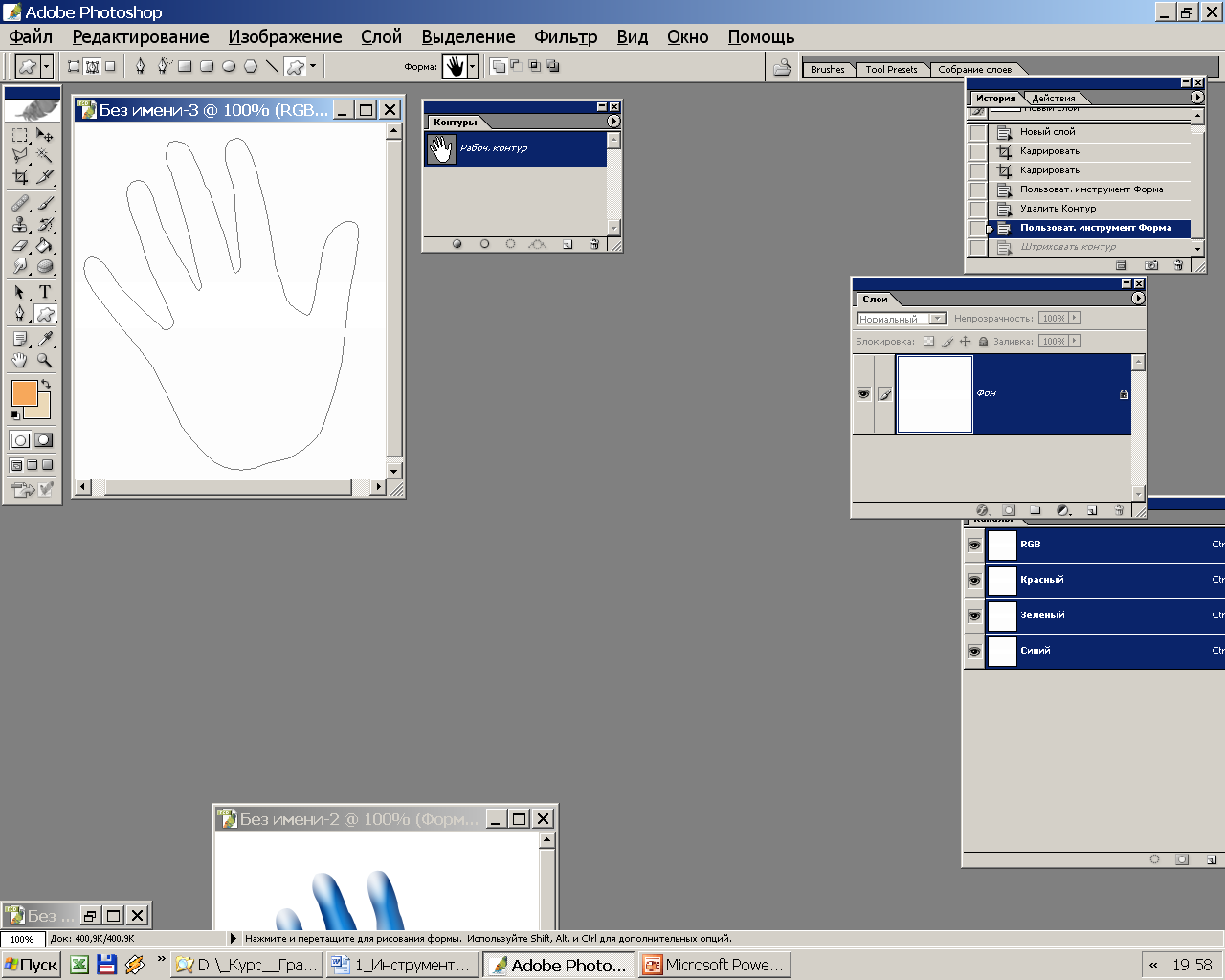Open Microsoft PowerPoint taskbar button
The image size is (1225, 980).
(715, 965)
